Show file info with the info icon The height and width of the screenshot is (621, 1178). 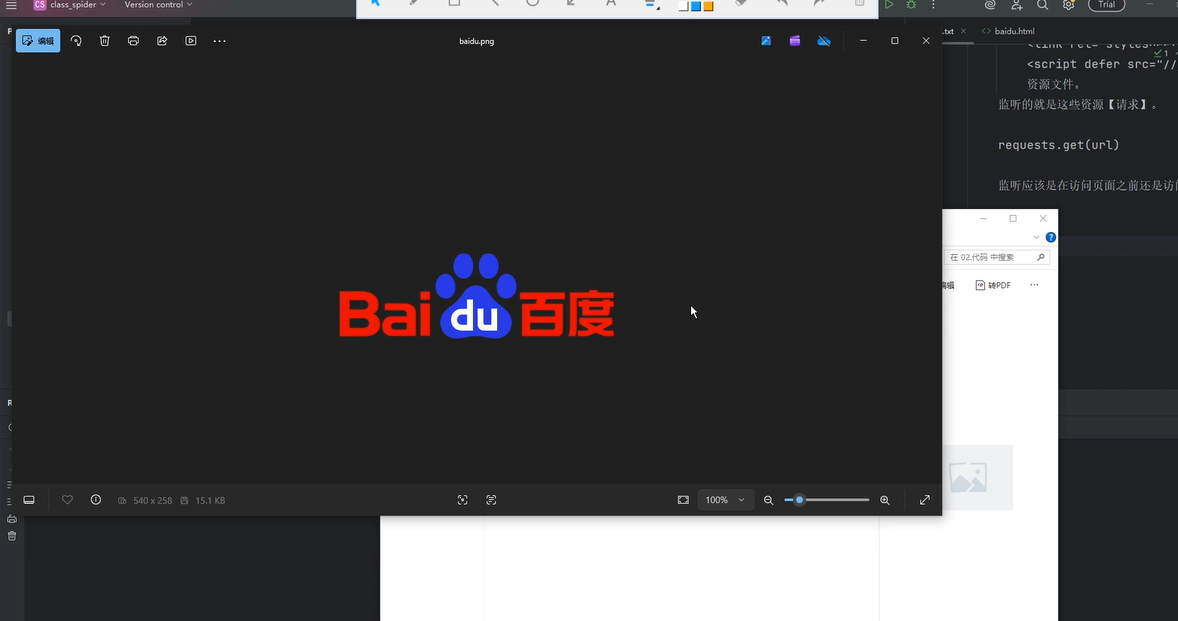[95, 500]
